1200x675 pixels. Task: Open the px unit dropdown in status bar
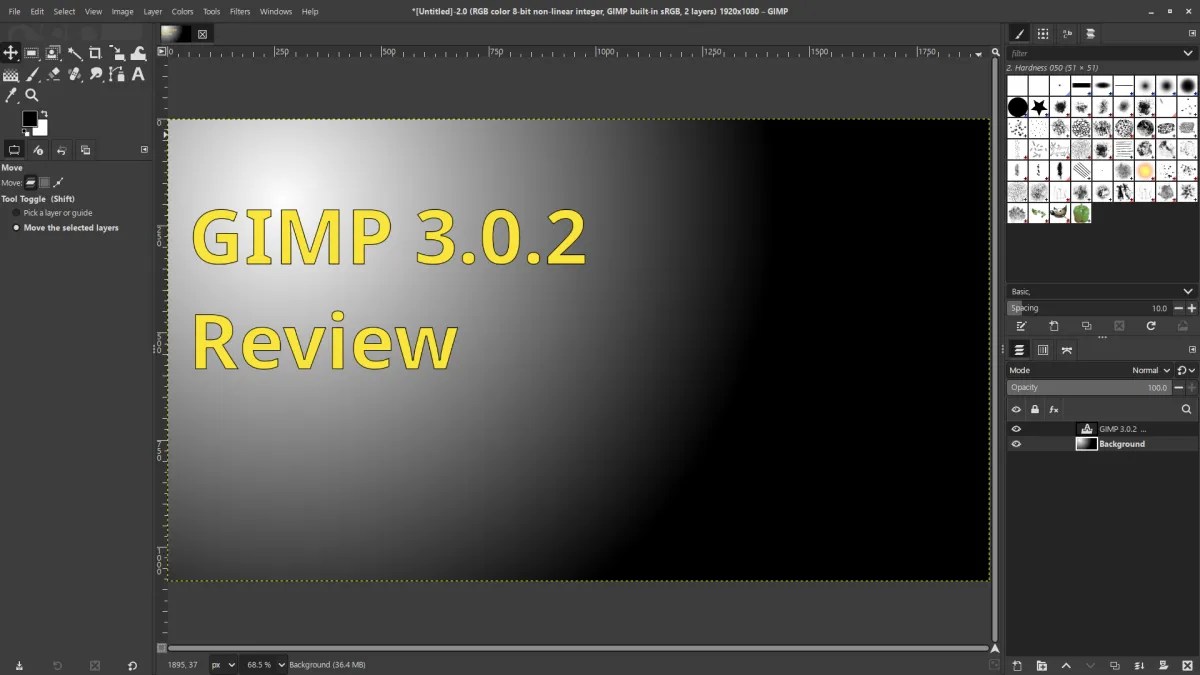pyautogui.click(x=223, y=664)
